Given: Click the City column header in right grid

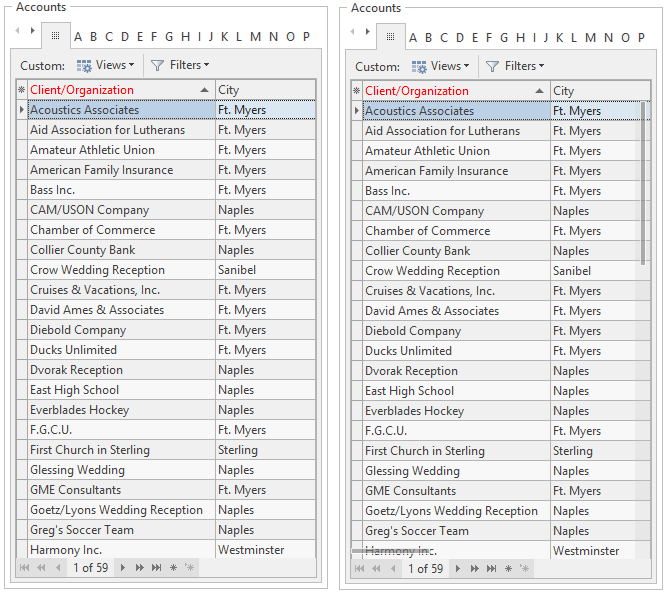Looking at the screenshot, I should pyautogui.click(x=600, y=91).
